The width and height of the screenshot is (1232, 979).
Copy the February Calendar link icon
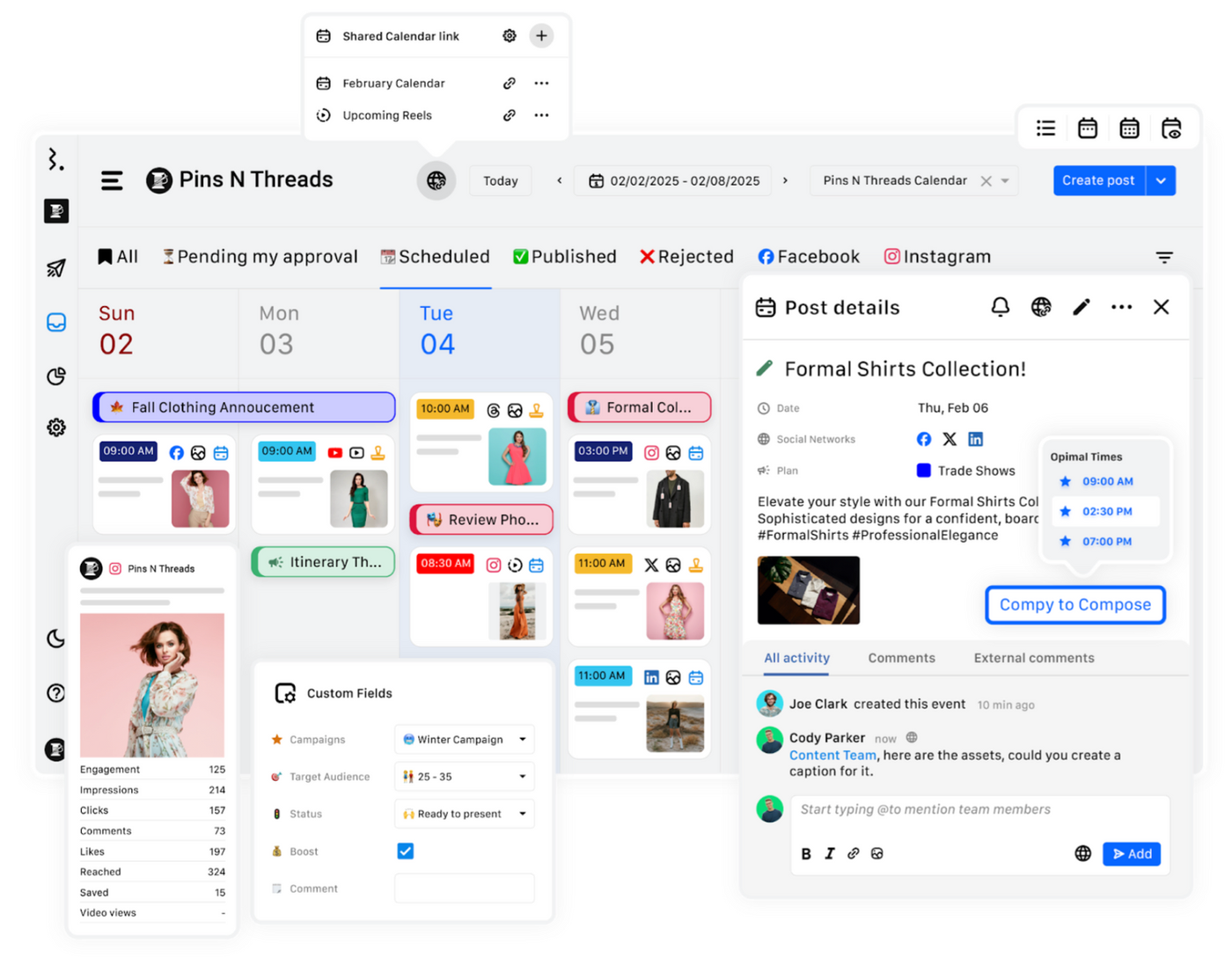click(509, 84)
